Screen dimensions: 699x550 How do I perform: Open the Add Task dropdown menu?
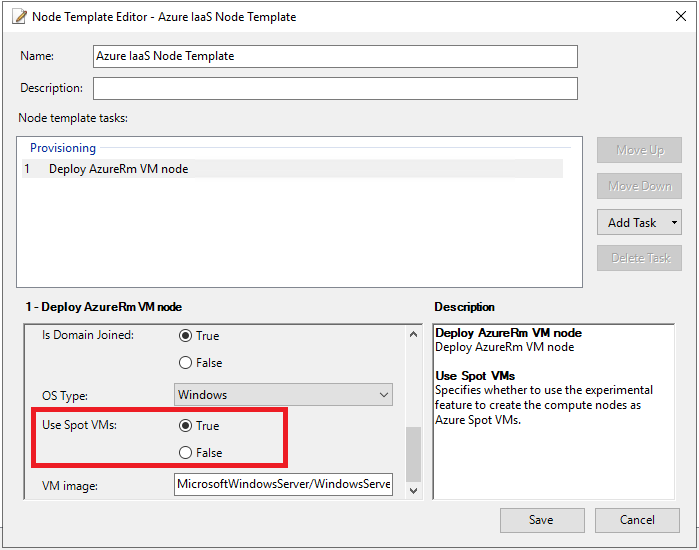pos(639,222)
